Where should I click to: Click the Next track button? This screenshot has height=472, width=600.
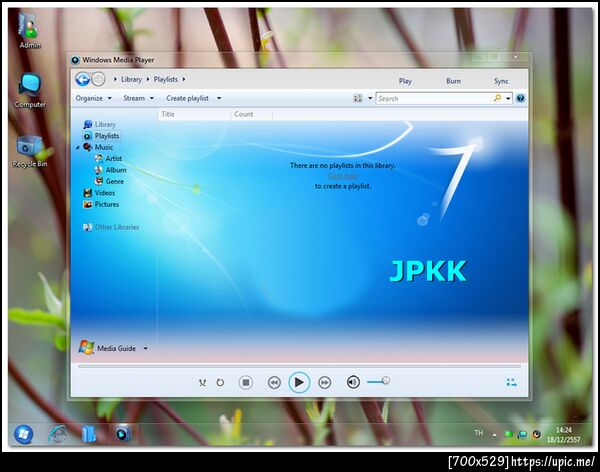point(324,382)
